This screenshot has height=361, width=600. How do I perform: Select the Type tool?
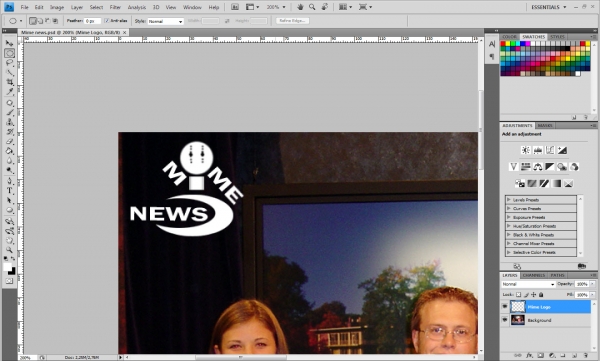coord(10,191)
